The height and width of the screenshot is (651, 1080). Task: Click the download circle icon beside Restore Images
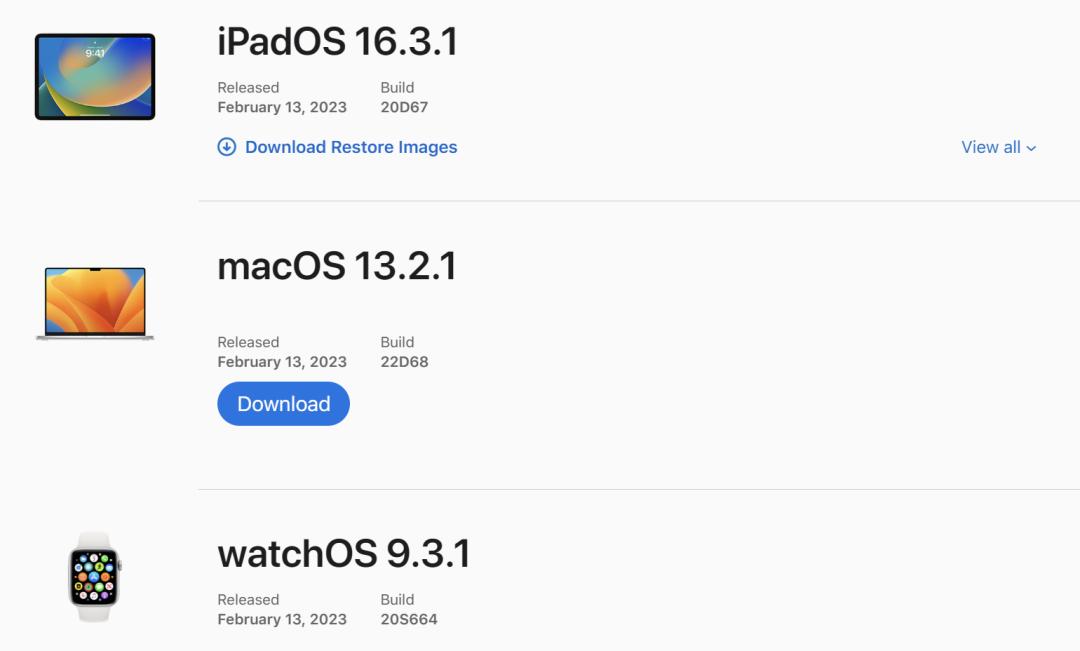pyautogui.click(x=226, y=147)
